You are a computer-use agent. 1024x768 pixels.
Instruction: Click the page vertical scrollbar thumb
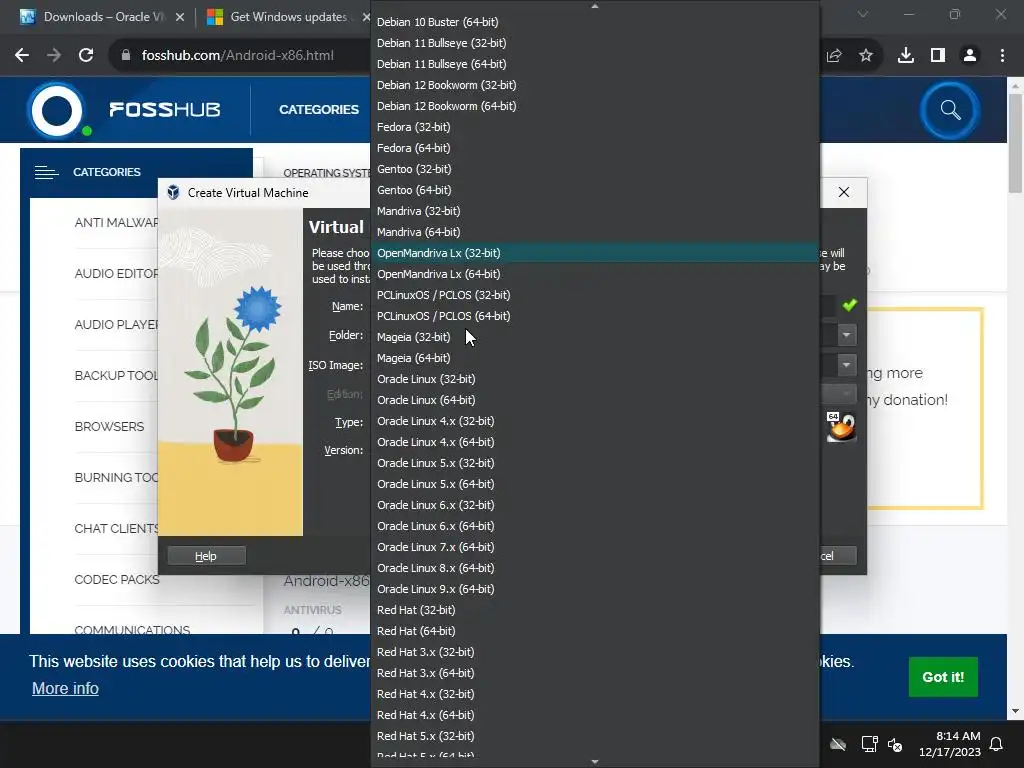pos(1015,144)
